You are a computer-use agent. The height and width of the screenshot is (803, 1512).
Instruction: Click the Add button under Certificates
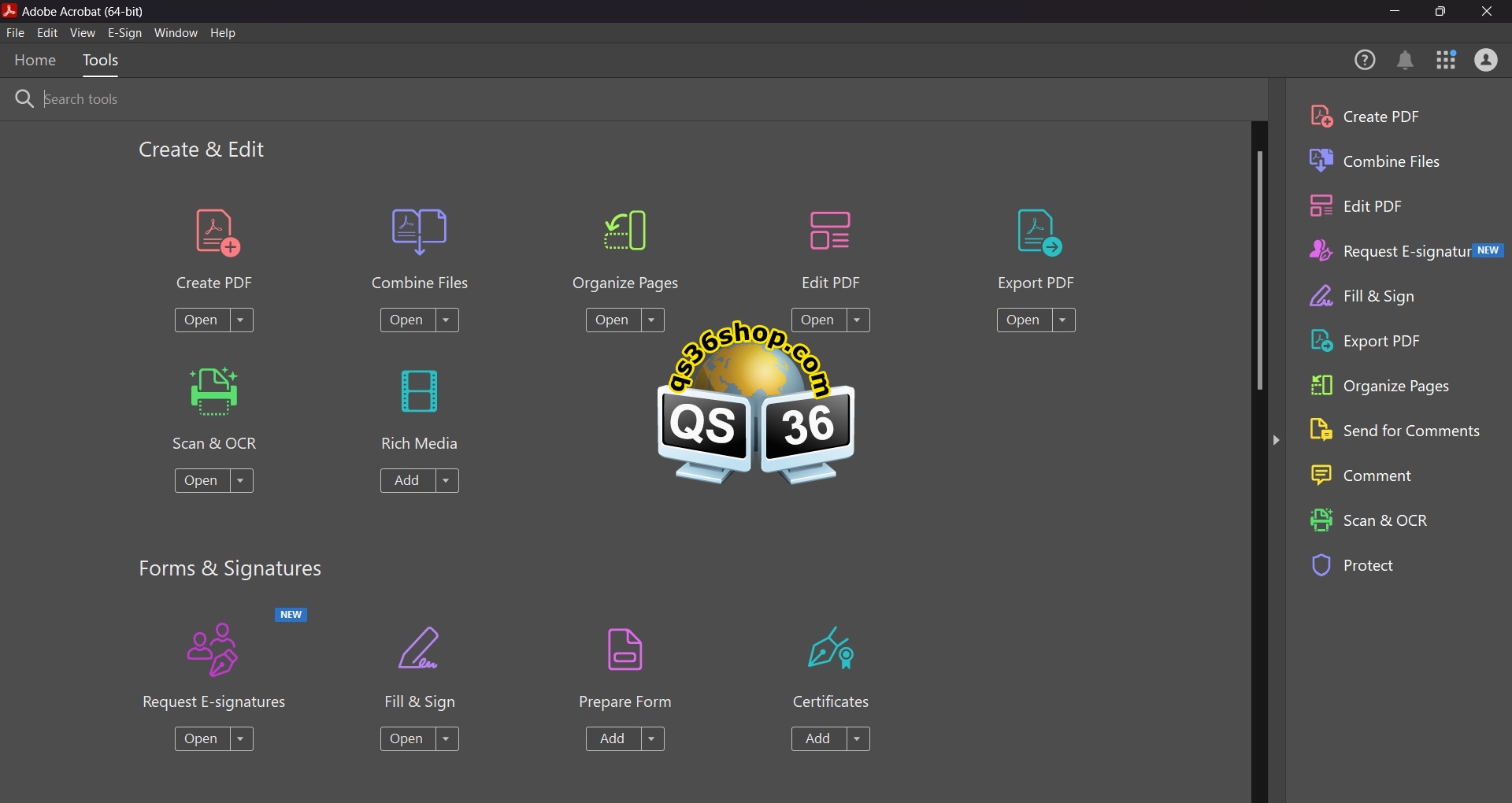(x=817, y=739)
